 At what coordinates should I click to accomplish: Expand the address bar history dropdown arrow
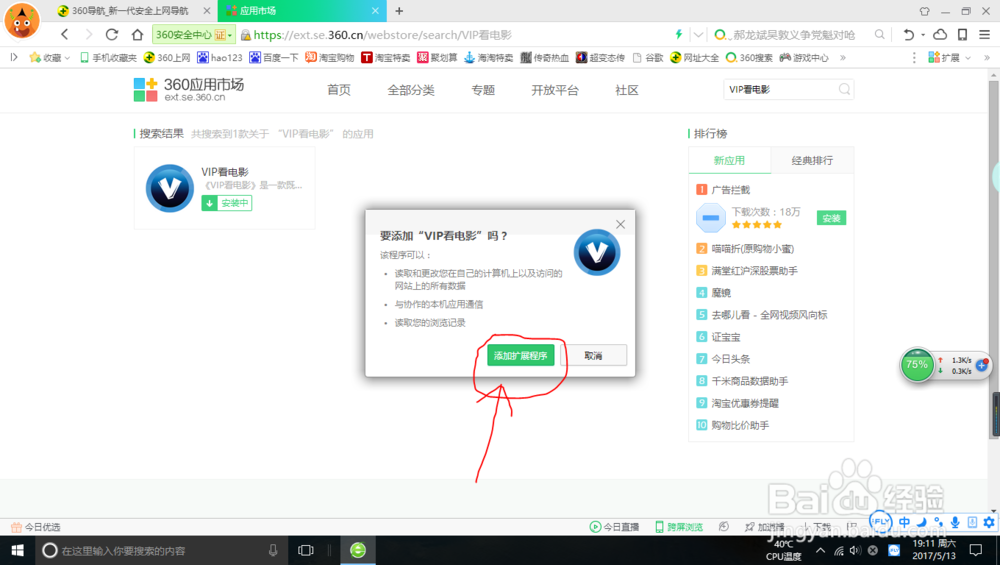[698, 34]
